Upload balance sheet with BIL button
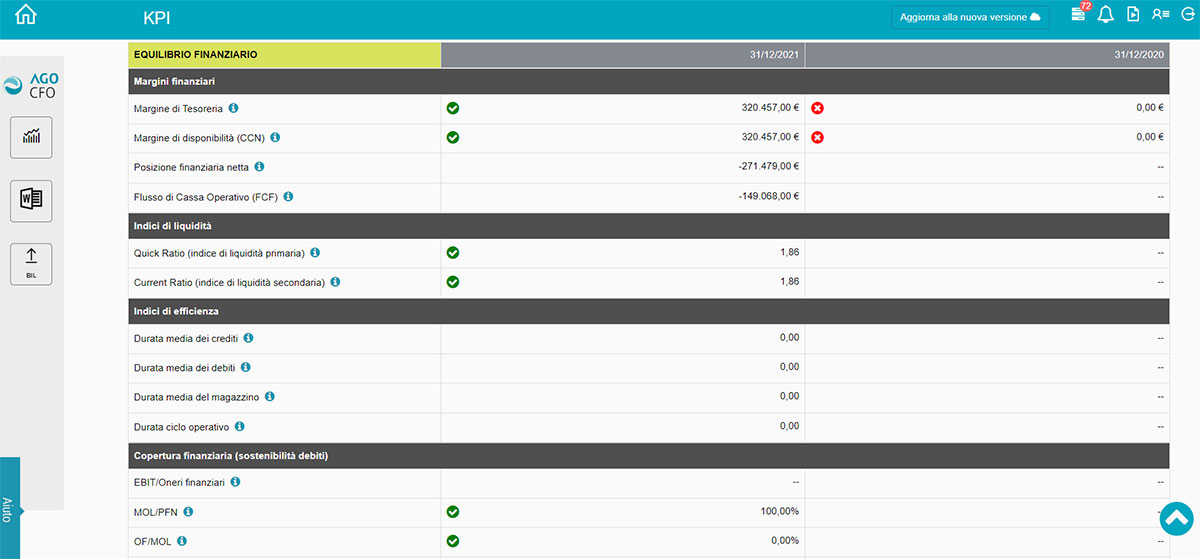The height and width of the screenshot is (559, 1200). pyautogui.click(x=31, y=263)
